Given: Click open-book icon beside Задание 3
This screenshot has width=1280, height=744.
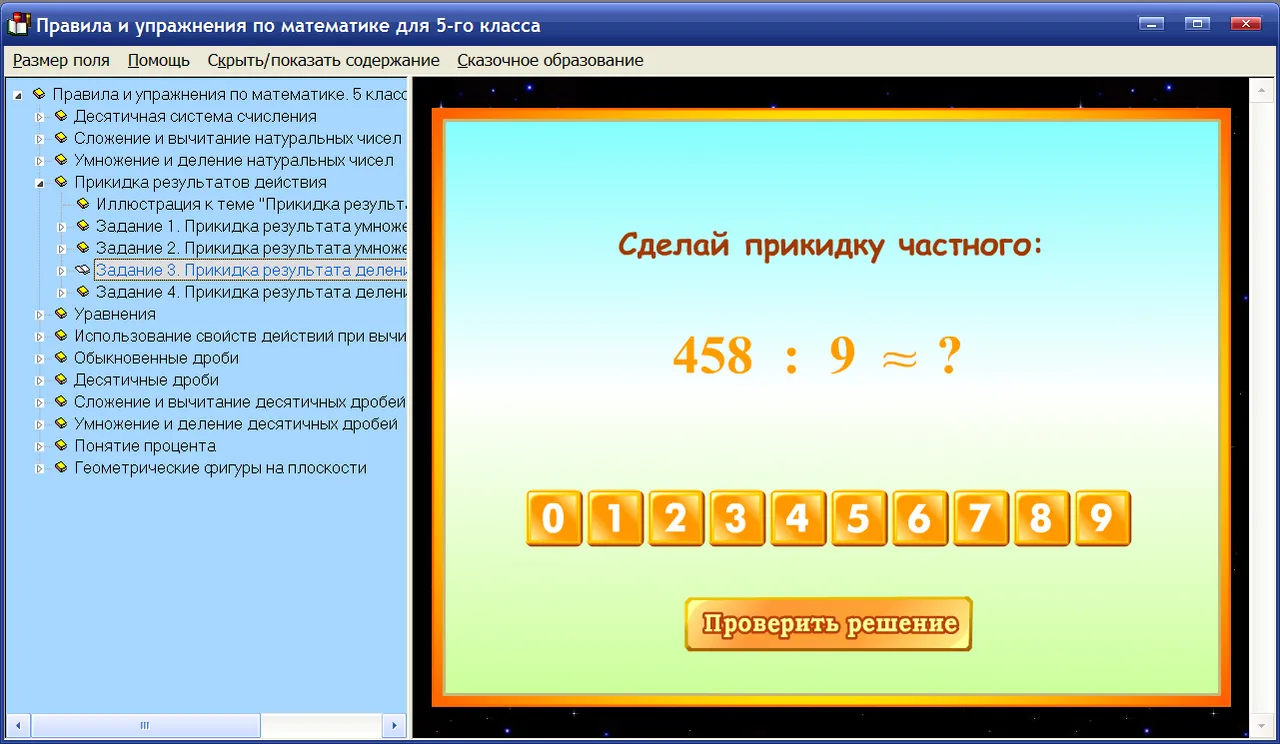Looking at the screenshot, I should pyautogui.click(x=83, y=270).
